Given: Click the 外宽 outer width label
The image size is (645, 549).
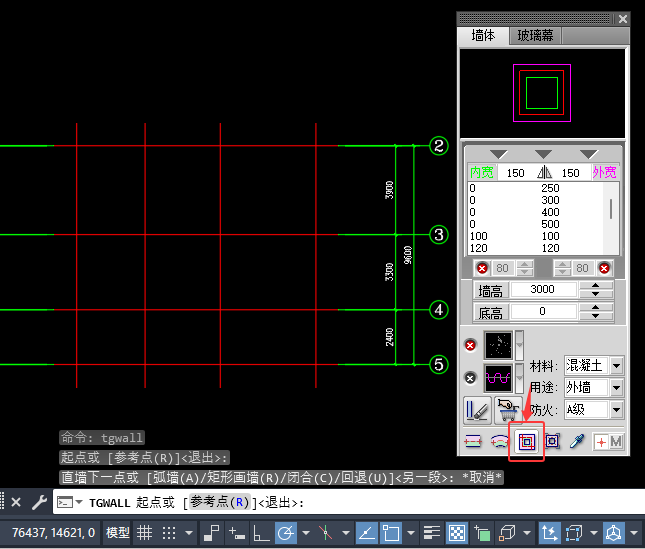Looking at the screenshot, I should pos(604,172).
